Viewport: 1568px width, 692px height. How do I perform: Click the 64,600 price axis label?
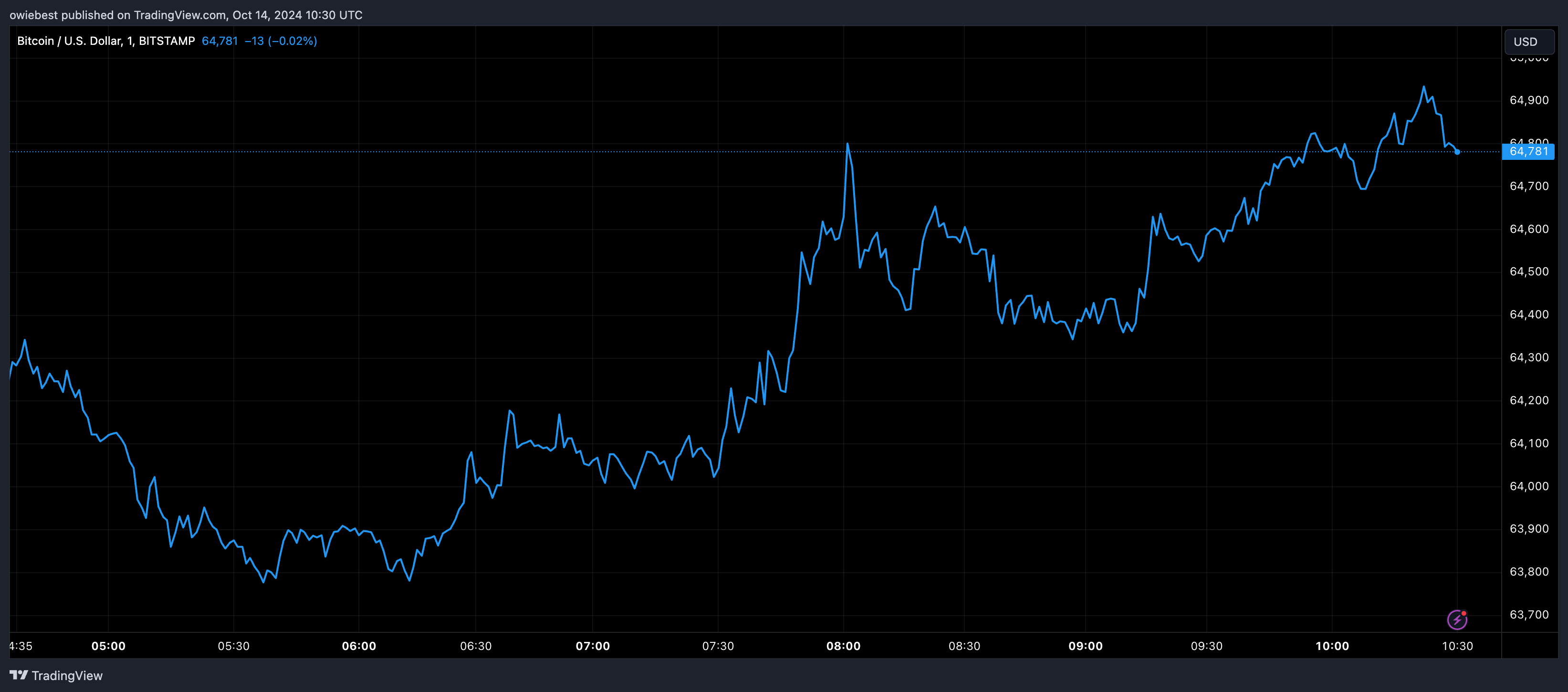click(x=1529, y=229)
